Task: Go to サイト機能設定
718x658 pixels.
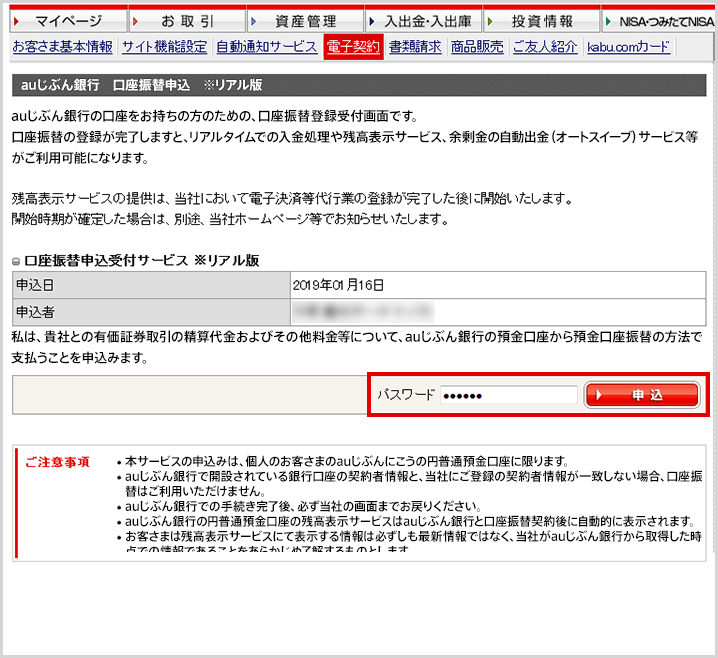Action: [164, 46]
